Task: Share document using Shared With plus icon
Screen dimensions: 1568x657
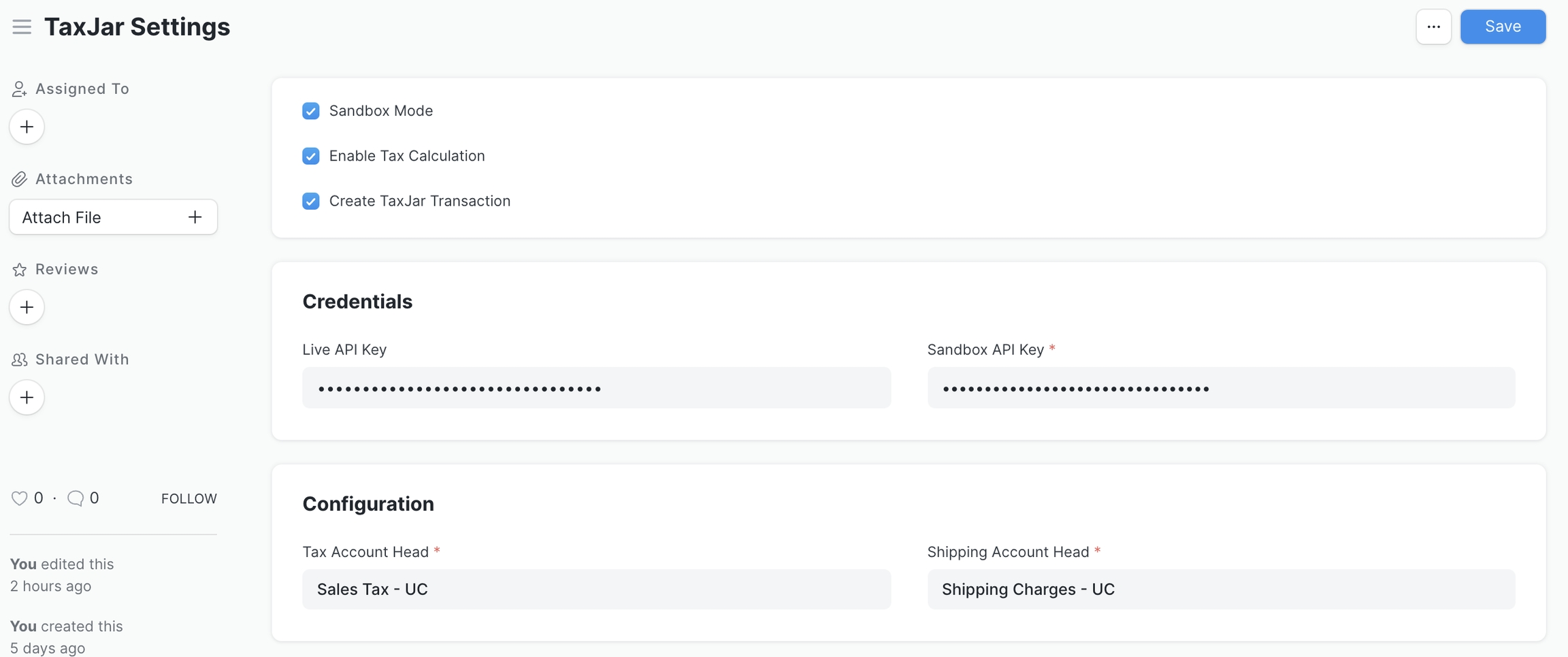Action: (x=27, y=398)
